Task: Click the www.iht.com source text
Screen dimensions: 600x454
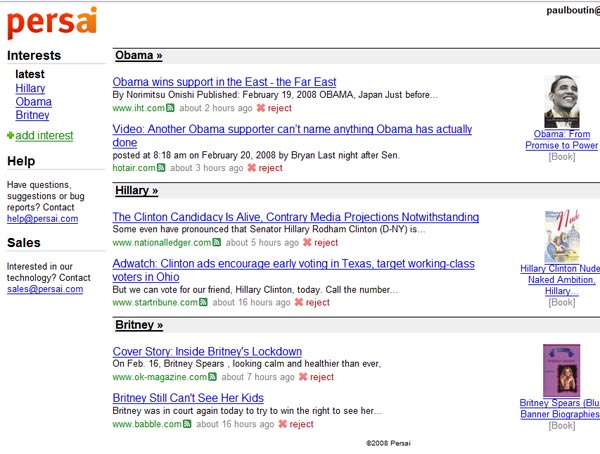Action: [x=139, y=108]
